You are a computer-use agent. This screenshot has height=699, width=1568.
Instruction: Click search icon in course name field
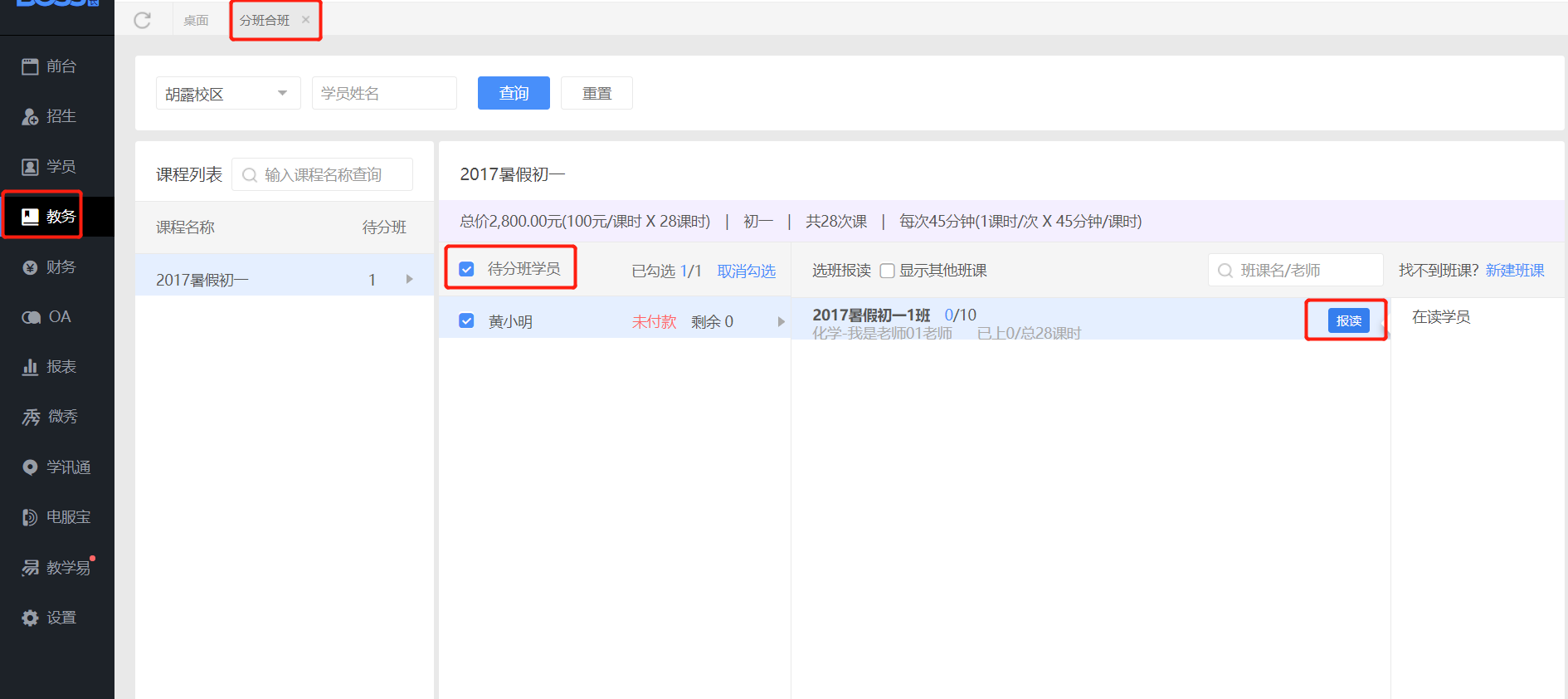249,175
